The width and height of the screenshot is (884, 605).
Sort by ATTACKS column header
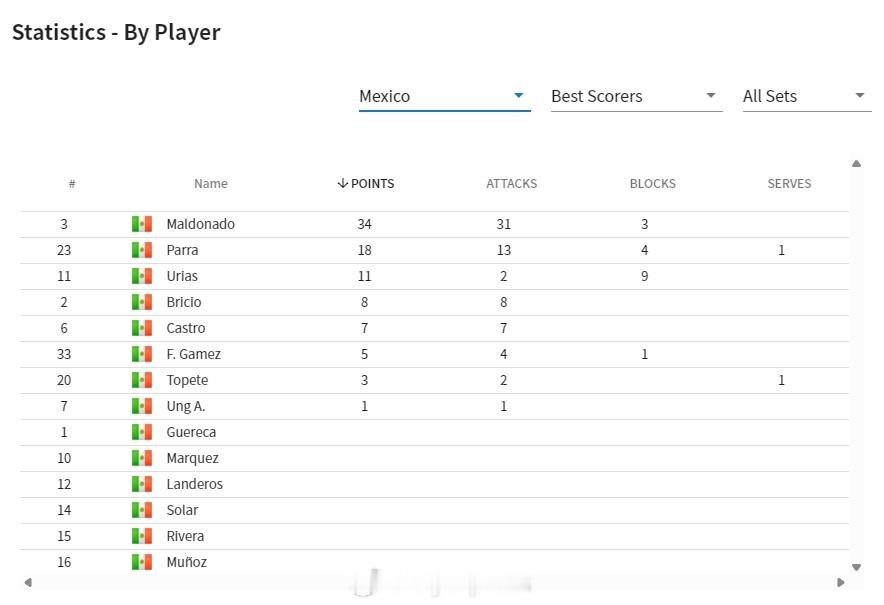pos(511,184)
